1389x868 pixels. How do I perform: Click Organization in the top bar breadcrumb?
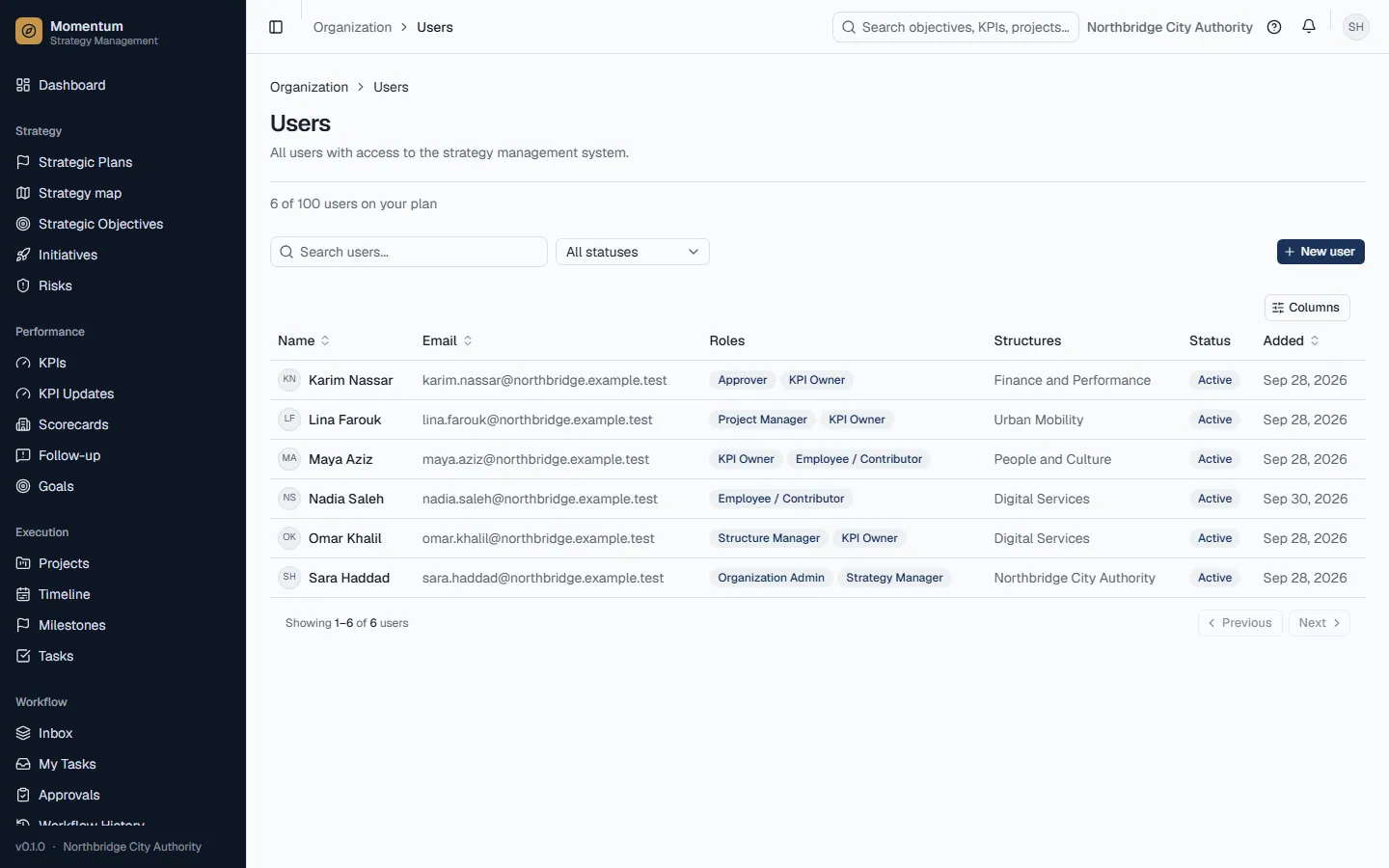[352, 27]
